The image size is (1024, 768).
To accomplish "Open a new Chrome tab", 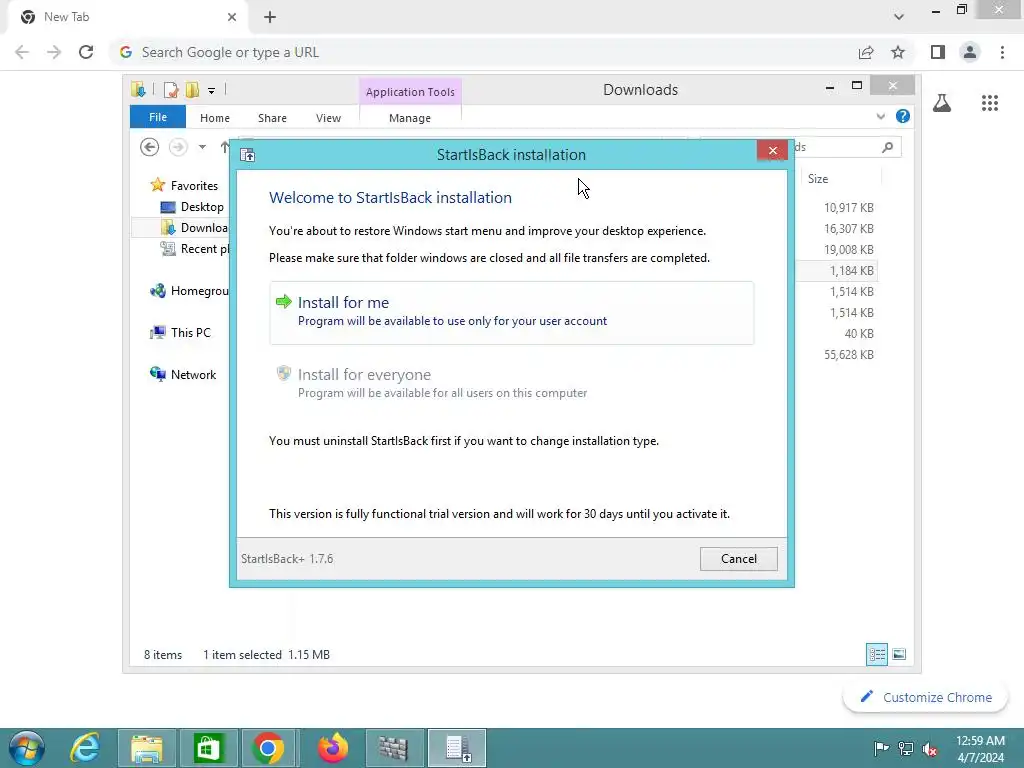I will click(270, 17).
